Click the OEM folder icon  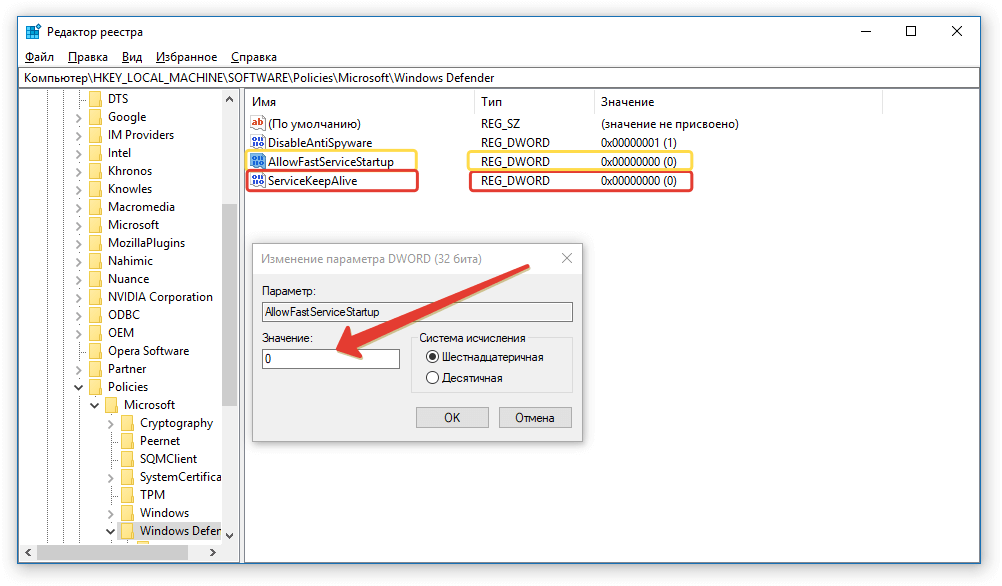[x=95, y=332]
